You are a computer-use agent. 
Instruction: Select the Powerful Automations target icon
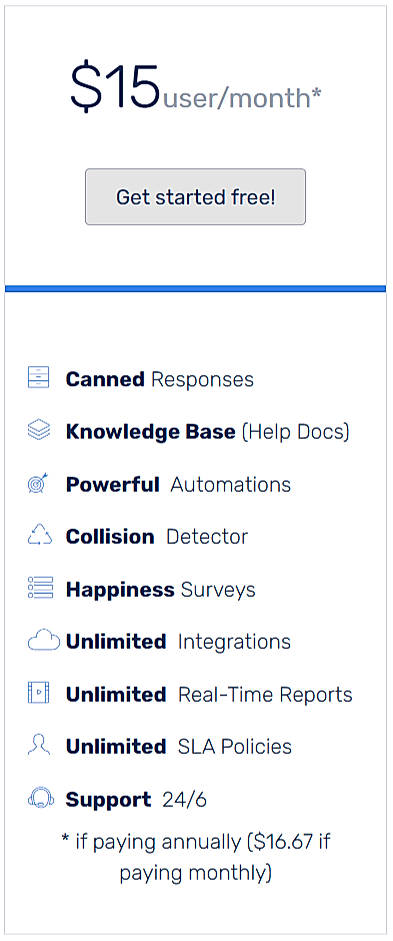click(x=38, y=484)
